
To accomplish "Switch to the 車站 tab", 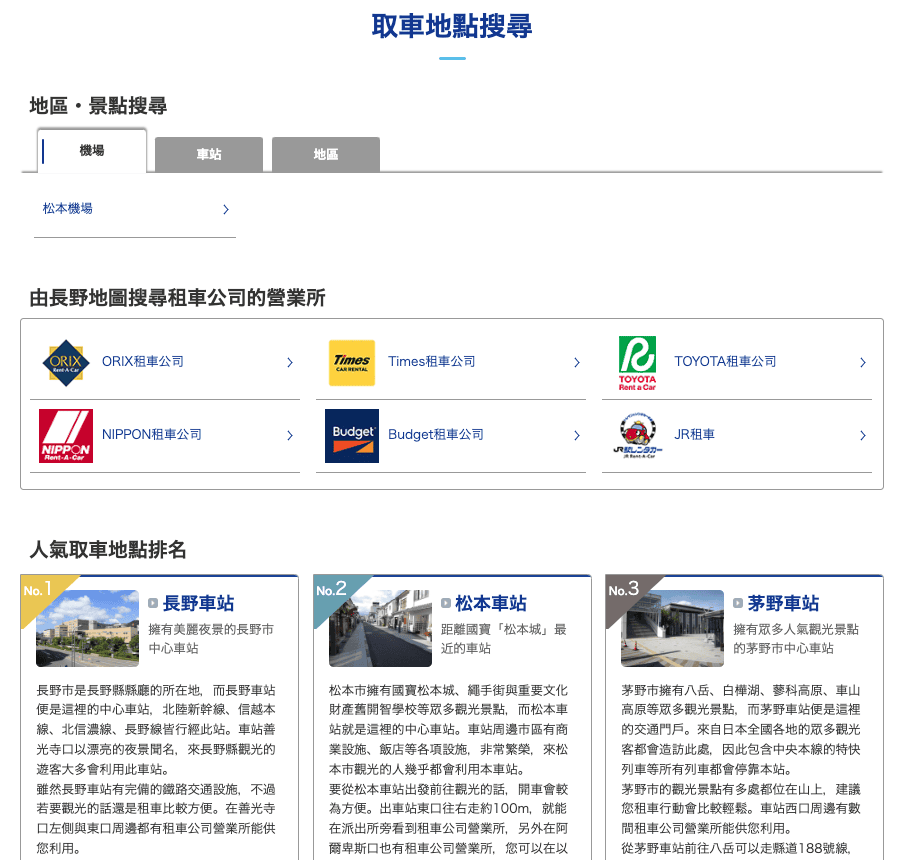I will coord(209,155).
